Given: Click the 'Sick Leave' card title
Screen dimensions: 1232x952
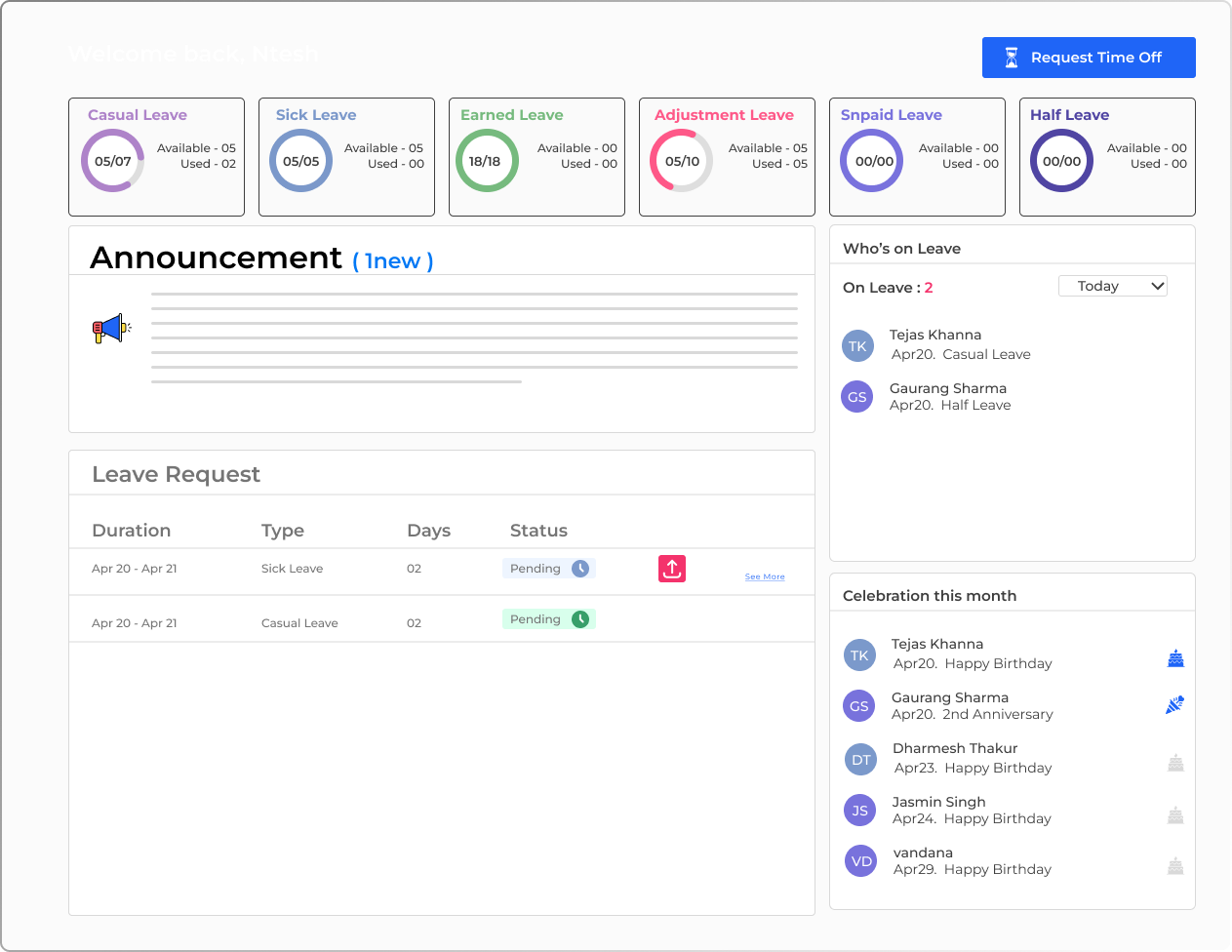Looking at the screenshot, I should (316, 115).
